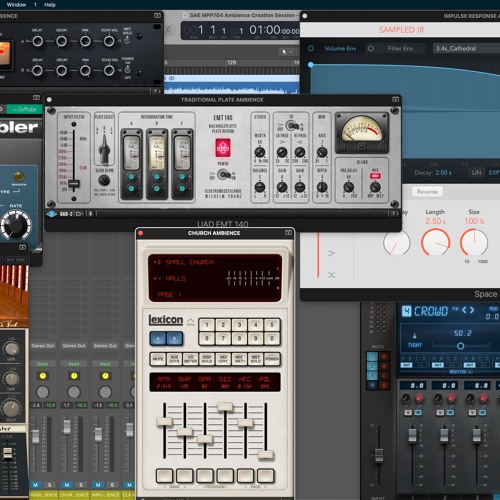This screenshot has height=500, width=500.
Task: Click the Decay value 2.50 s
Action: click(x=443, y=173)
